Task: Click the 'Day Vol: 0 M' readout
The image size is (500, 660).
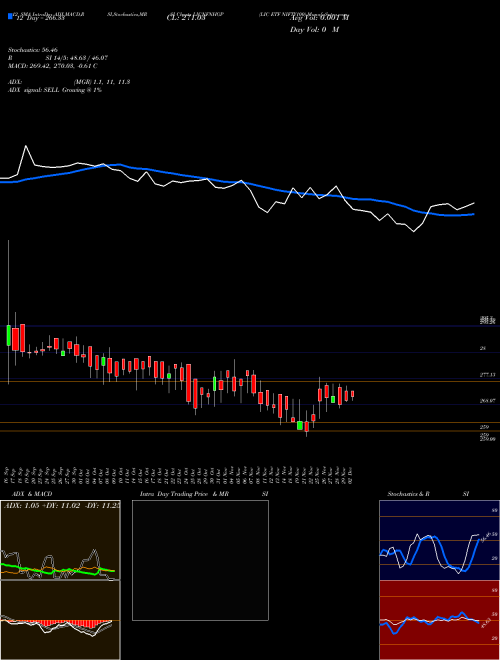Action: pos(314,30)
